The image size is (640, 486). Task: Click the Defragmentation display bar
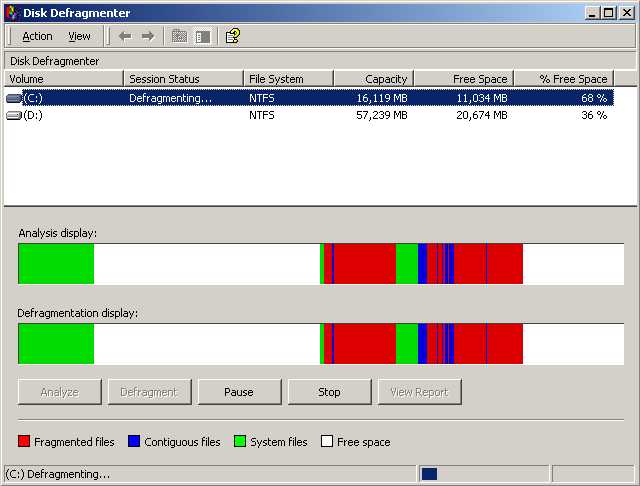(x=321, y=344)
